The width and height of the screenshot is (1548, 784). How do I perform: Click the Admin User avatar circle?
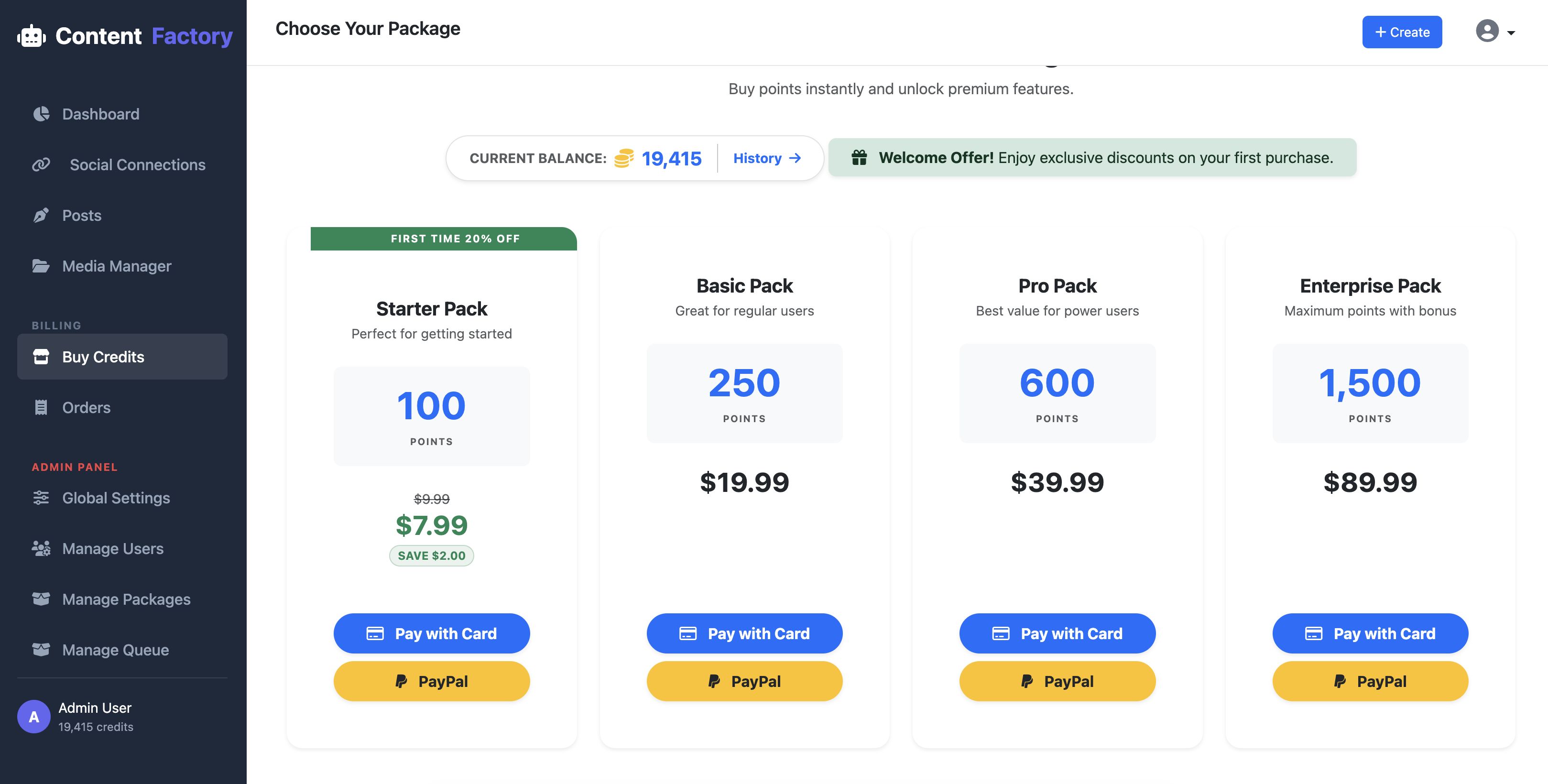pos(33,716)
